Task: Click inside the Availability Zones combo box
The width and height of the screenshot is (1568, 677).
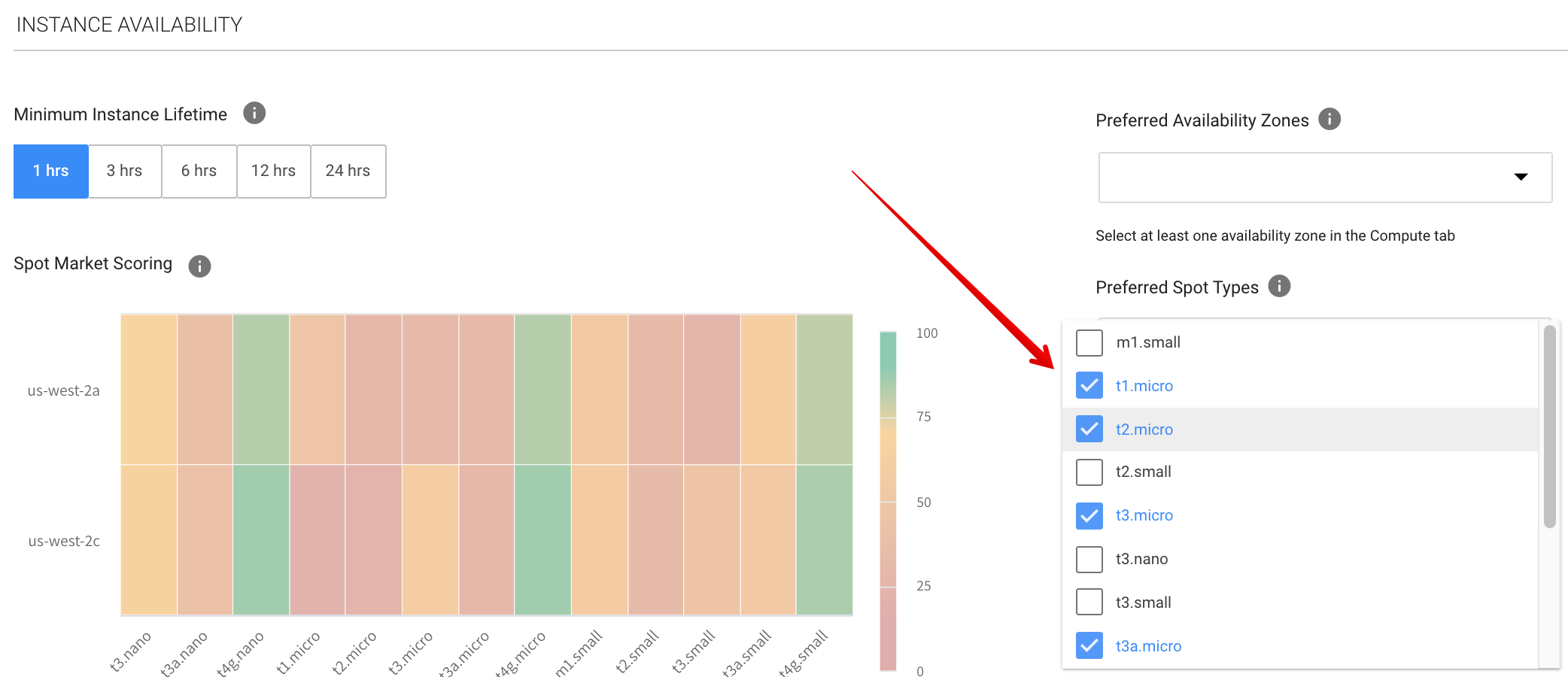Action: tap(1302, 178)
